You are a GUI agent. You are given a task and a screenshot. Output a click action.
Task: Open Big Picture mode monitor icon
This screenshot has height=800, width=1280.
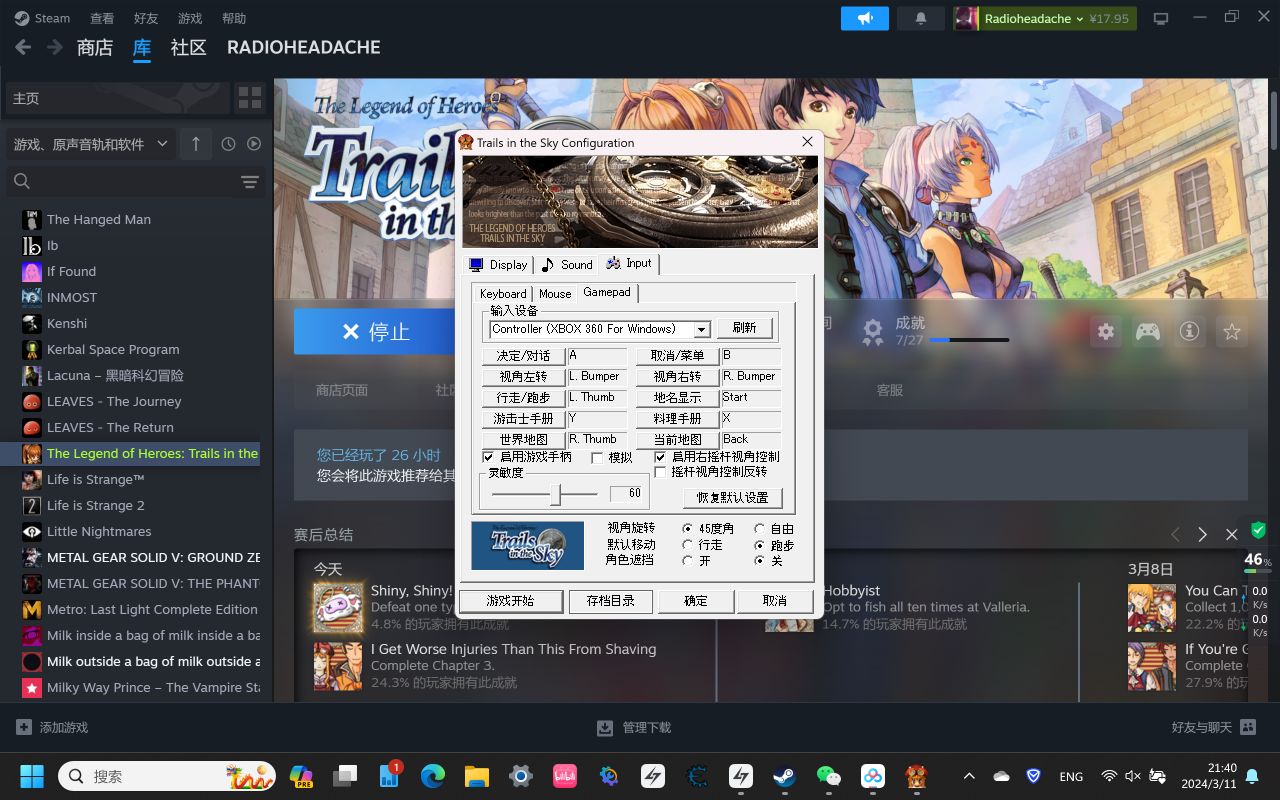(1161, 18)
